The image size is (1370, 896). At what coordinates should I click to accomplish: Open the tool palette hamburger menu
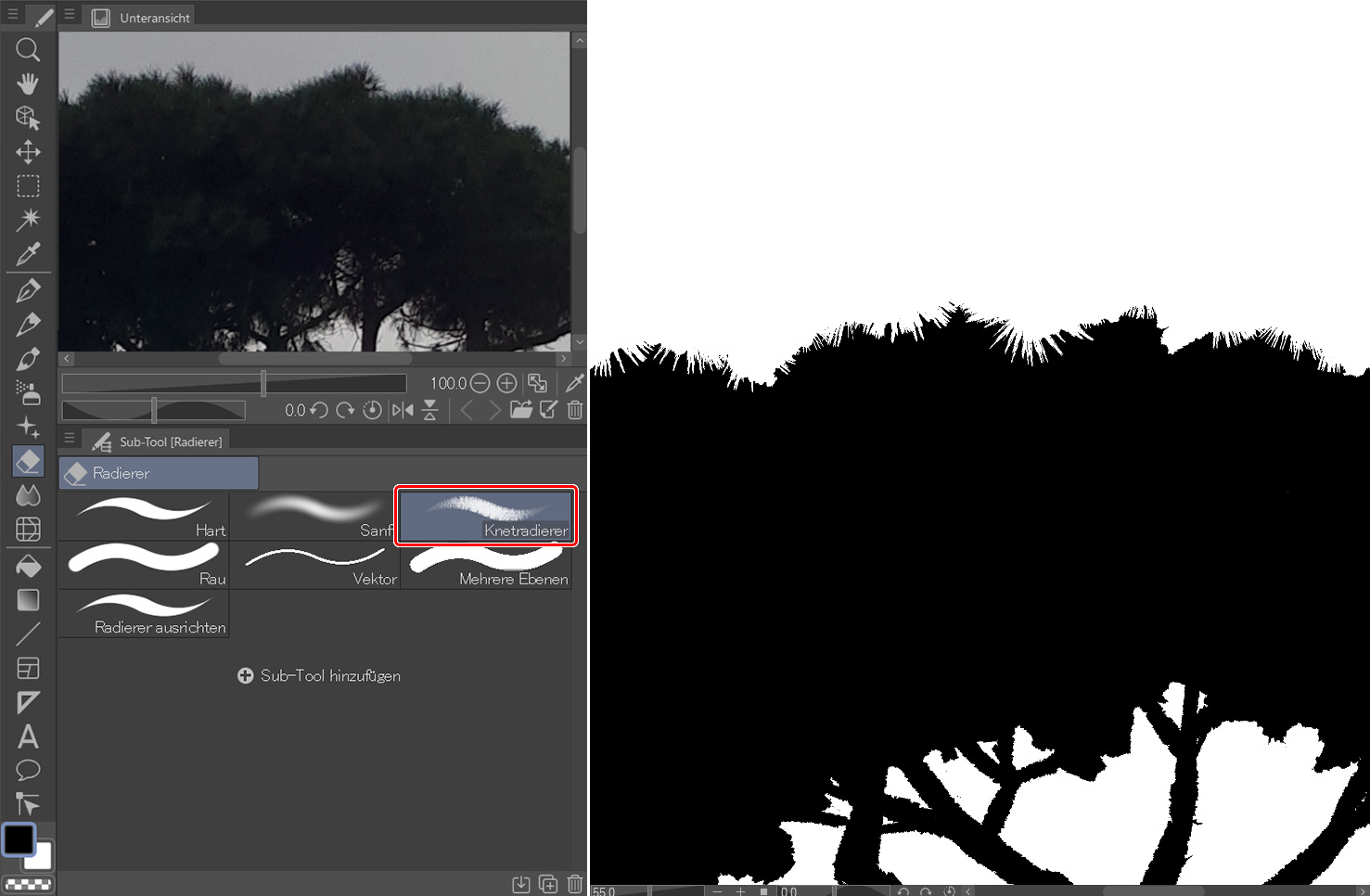[x=13, y=14]
